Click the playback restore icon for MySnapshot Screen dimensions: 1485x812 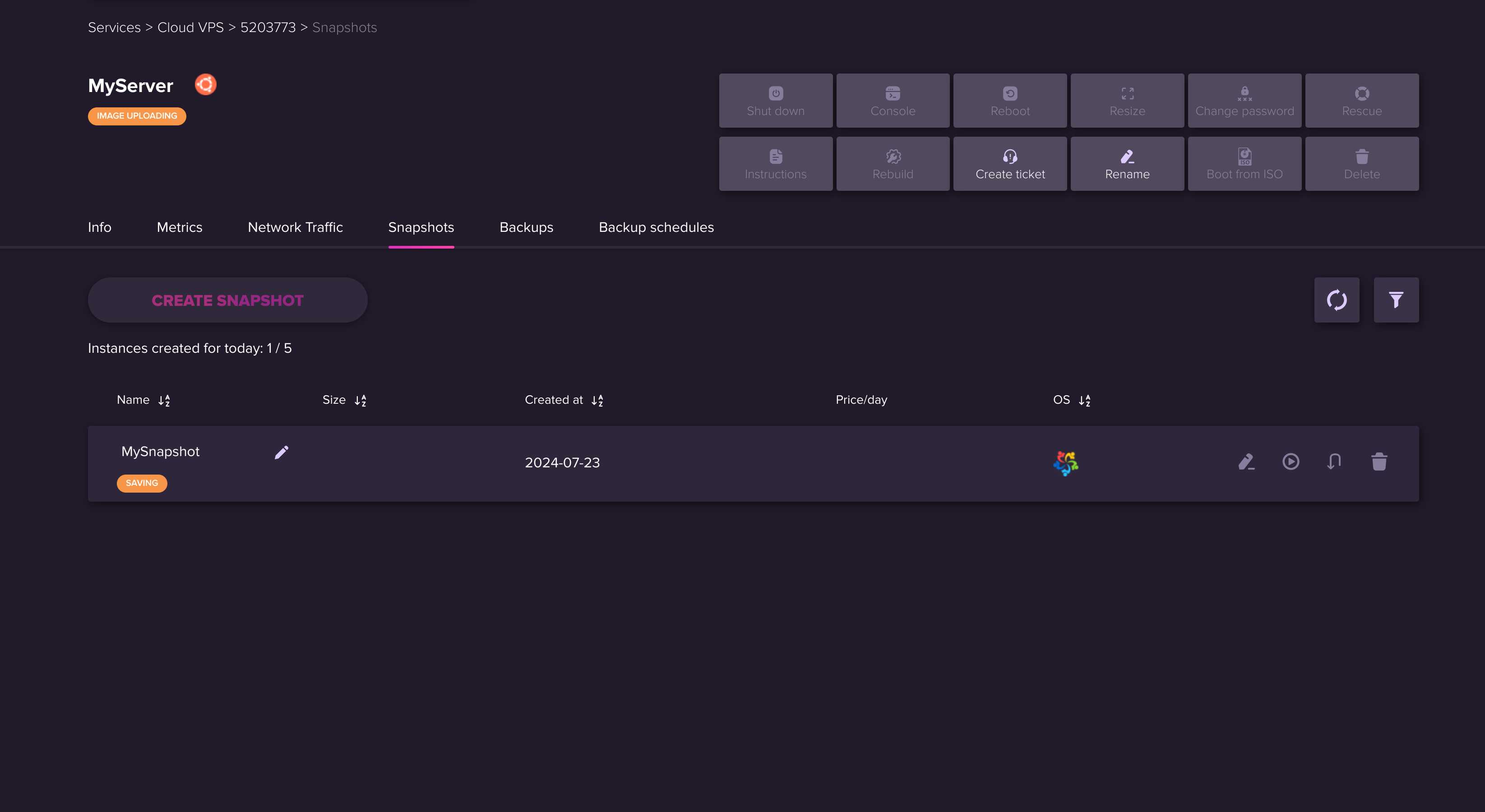pos(1291,462)
